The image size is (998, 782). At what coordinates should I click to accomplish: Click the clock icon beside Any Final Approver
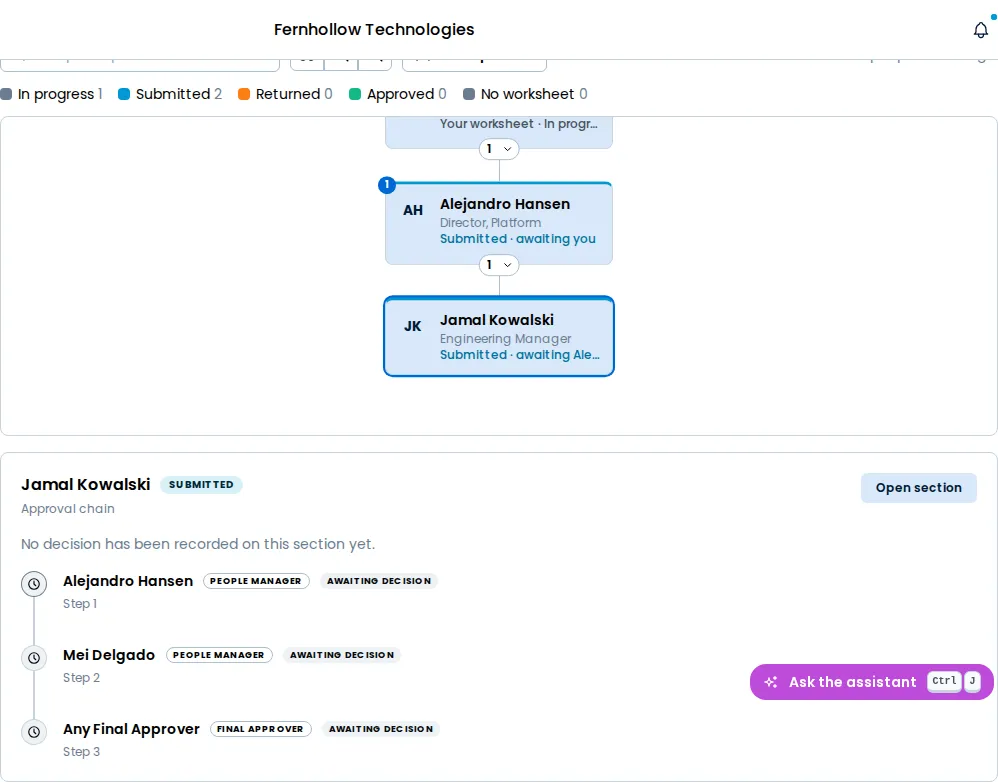click(34, 731)
